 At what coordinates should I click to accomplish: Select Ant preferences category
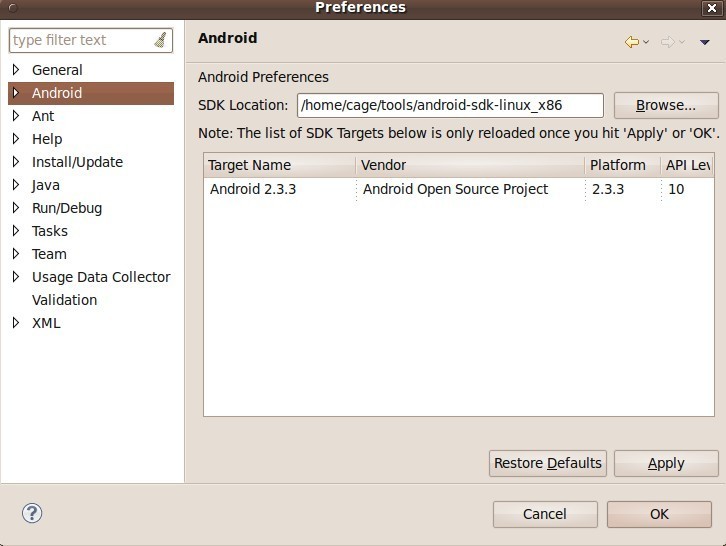[43, 116]
